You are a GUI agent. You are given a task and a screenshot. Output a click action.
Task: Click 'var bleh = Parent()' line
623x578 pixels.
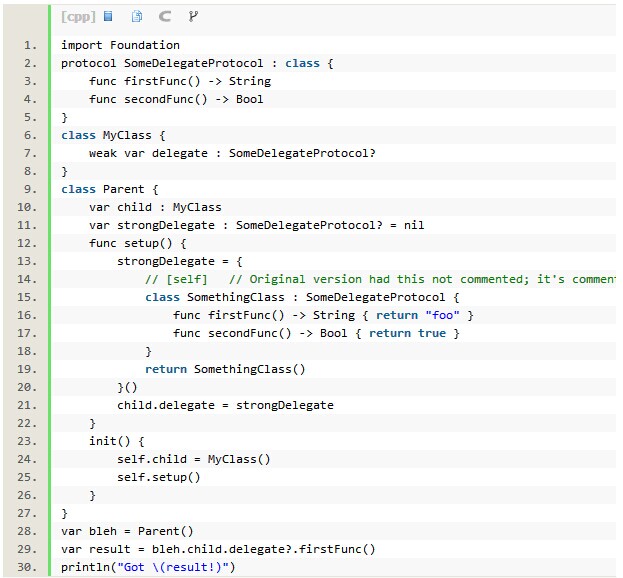[127, 531]
